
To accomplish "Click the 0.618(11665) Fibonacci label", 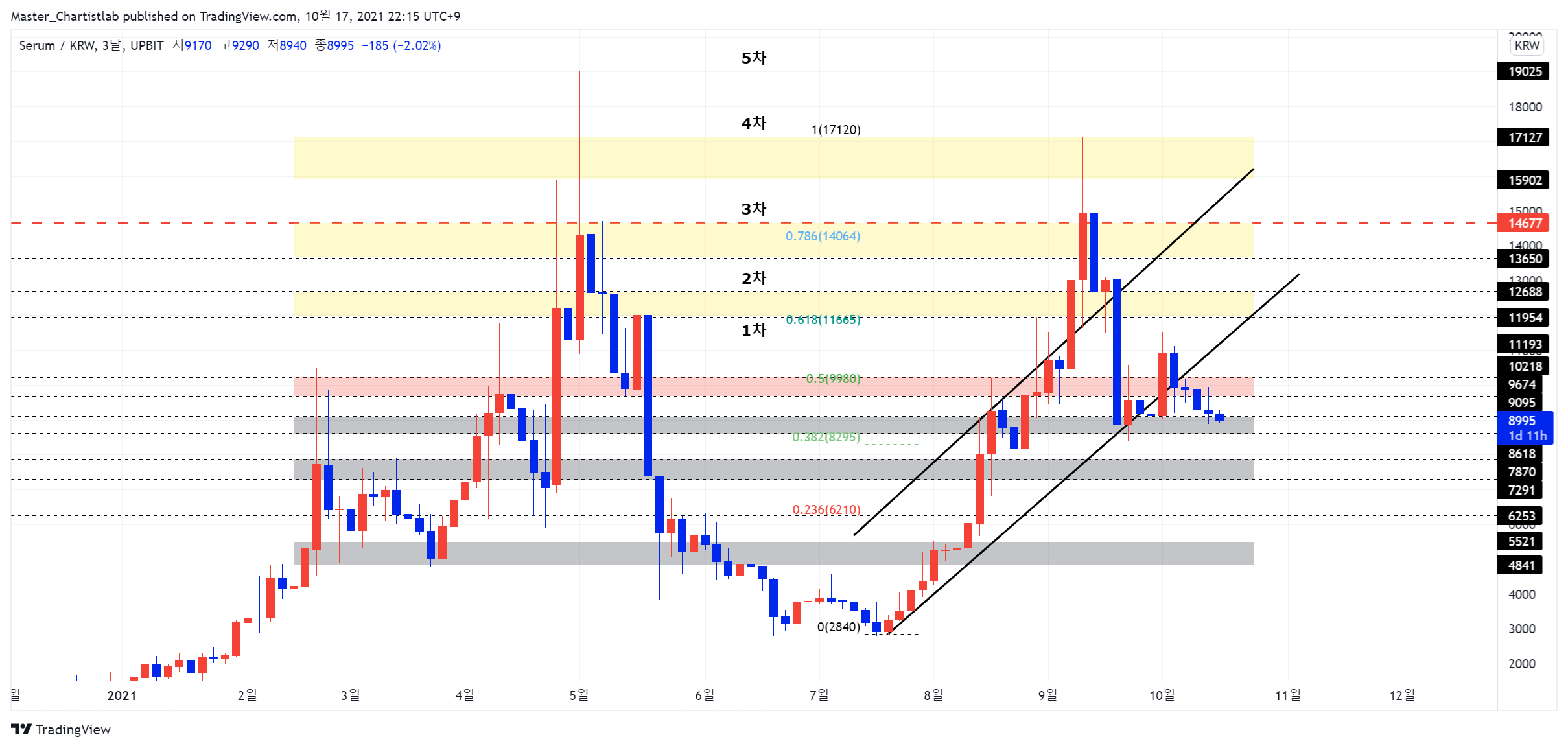I will 823,320.
